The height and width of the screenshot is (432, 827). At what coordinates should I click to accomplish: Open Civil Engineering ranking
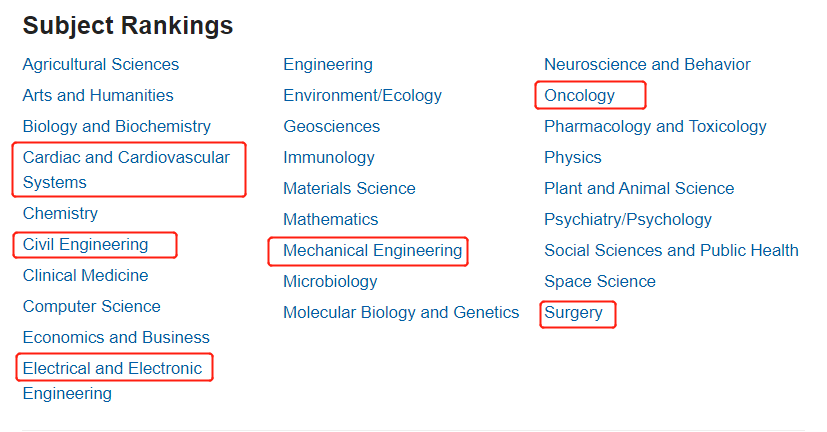click(85, 245)
